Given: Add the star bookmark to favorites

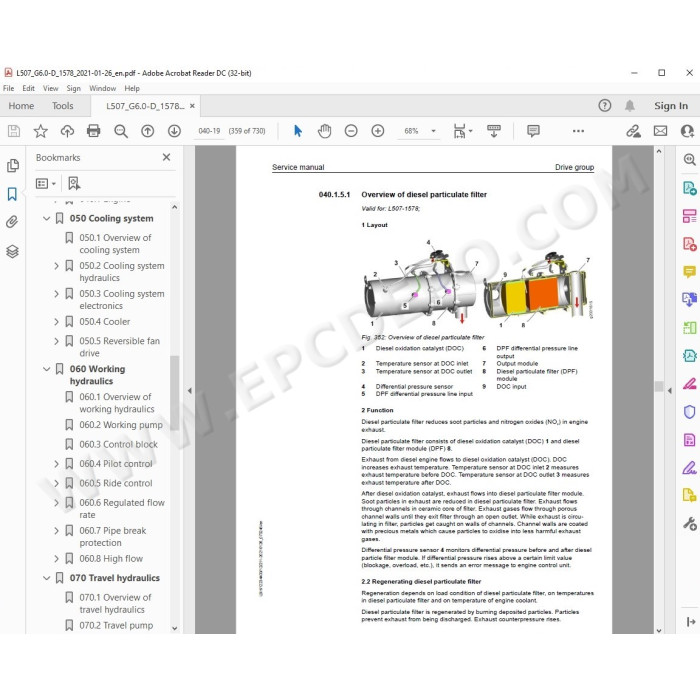Looking at the screenshot, I should click(41, 131).
